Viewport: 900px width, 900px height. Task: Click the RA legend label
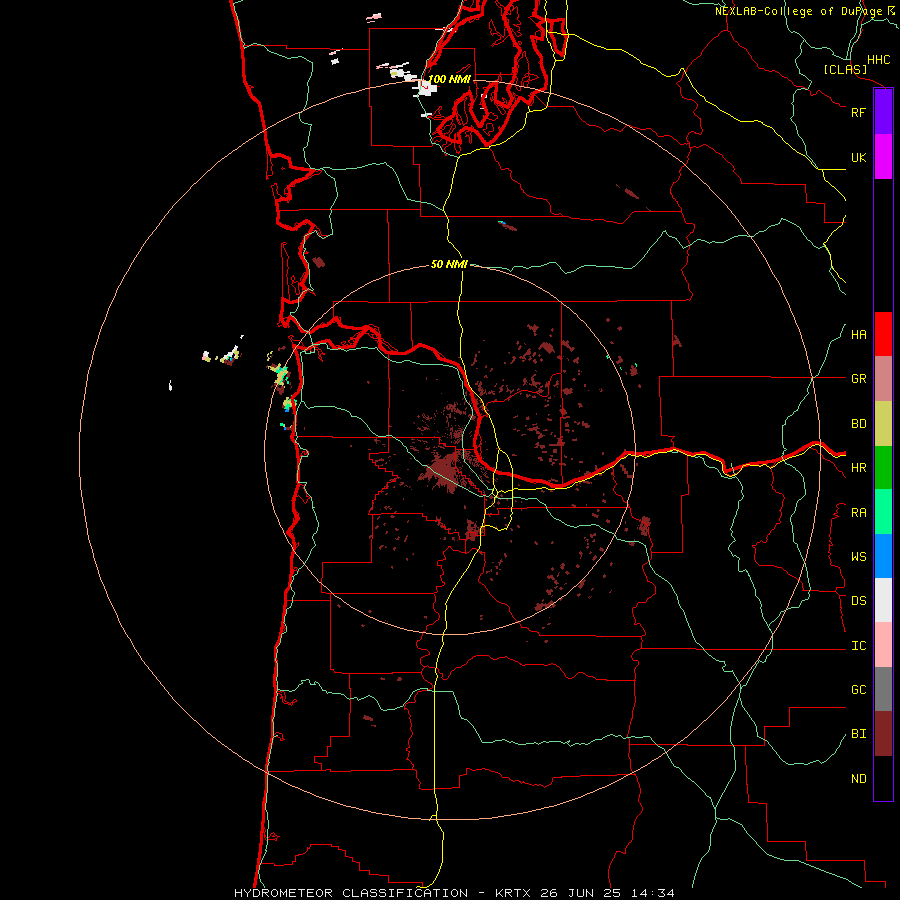(x=858, y=513)
